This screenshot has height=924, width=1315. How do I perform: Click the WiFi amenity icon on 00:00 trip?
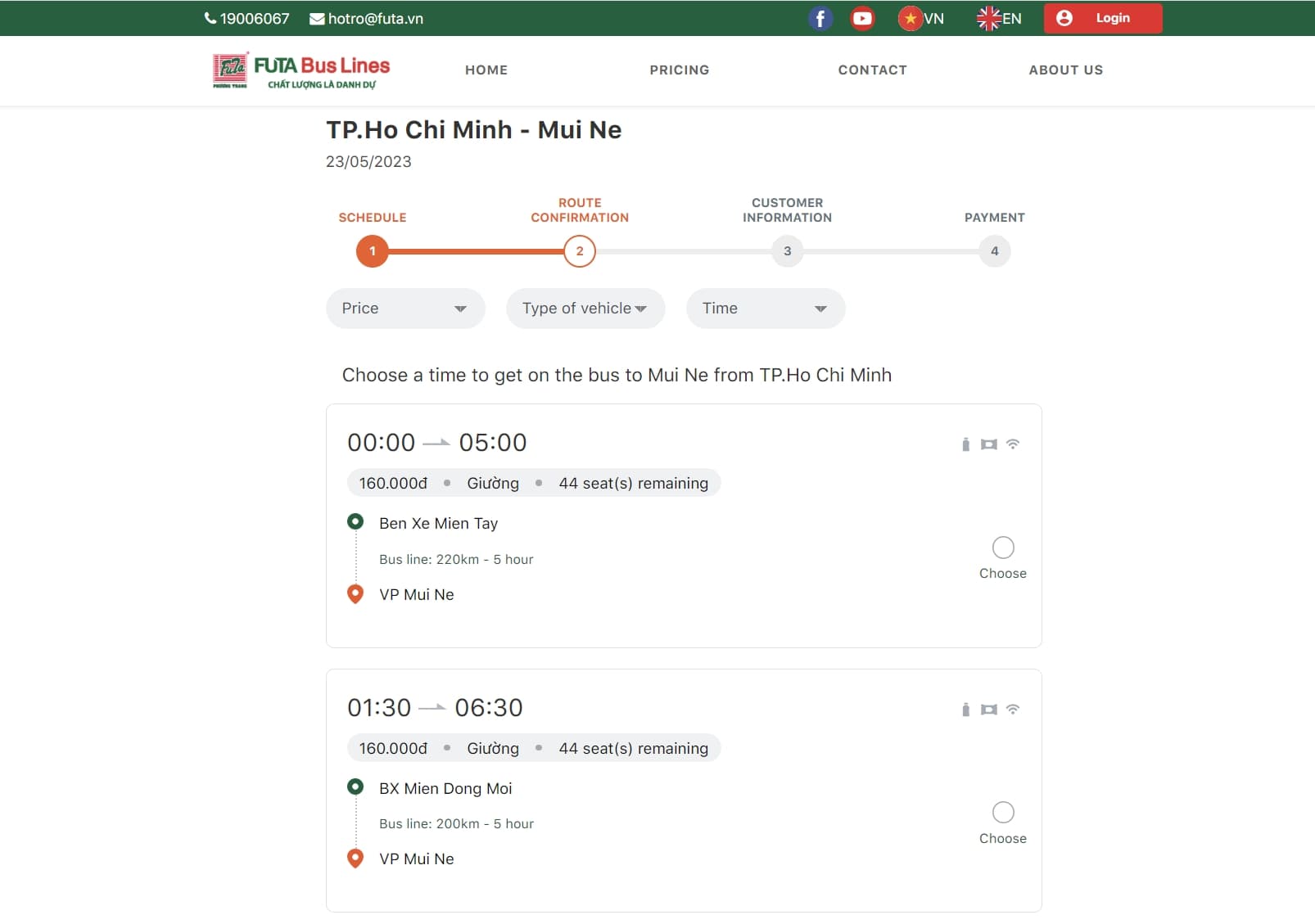point(1013,444)
